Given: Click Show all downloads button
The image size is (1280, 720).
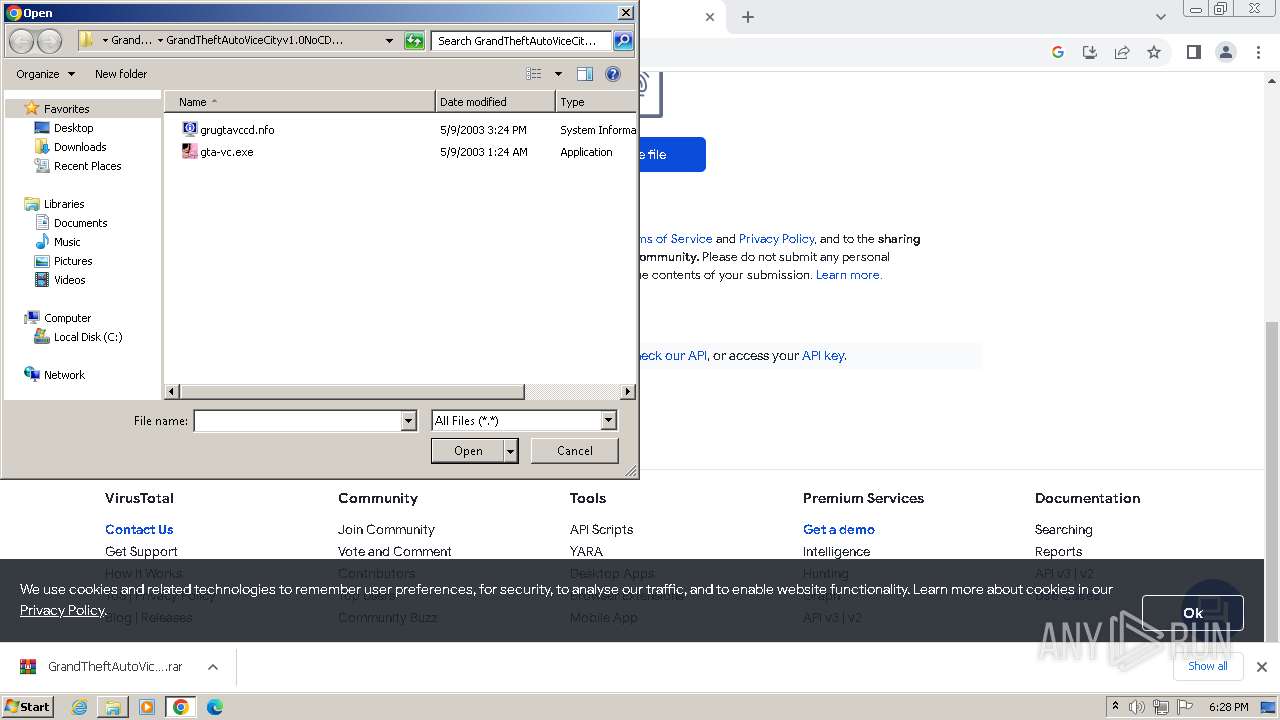Looking at the screenshot, I should pos(1208,666).
